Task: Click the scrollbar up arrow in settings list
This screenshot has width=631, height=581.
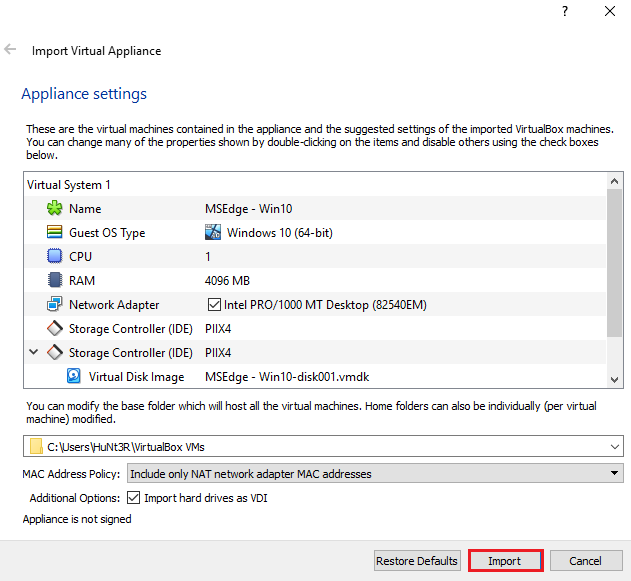Action: tap(614, 181)
